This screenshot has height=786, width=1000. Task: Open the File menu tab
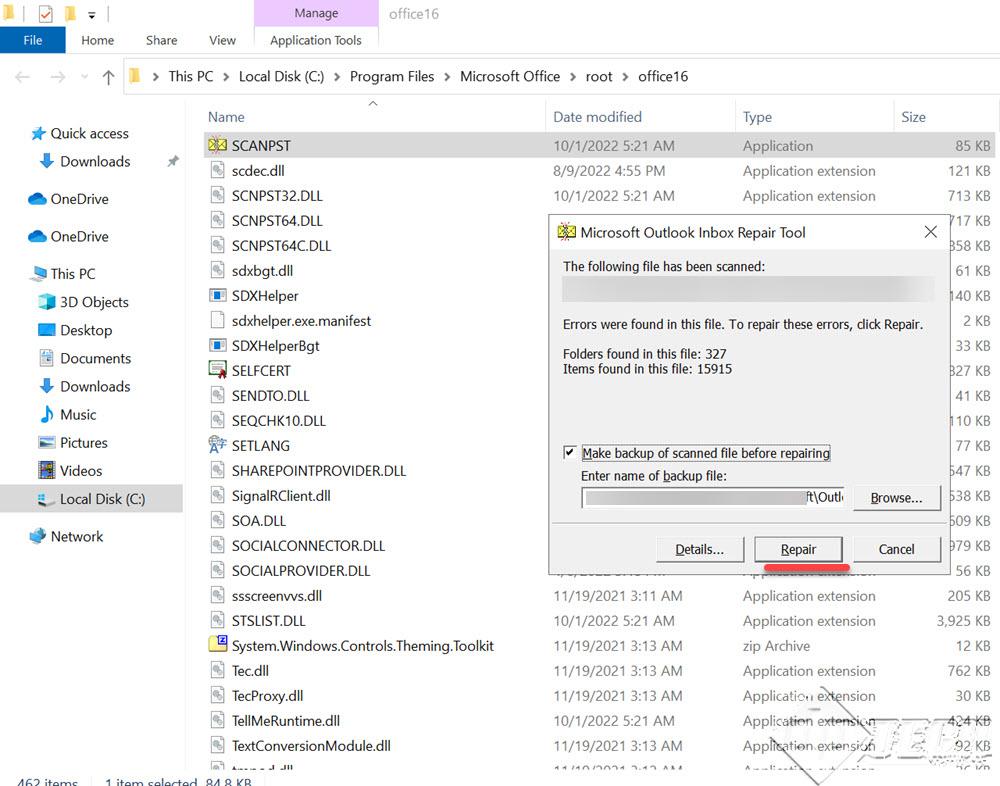point(33,40)
